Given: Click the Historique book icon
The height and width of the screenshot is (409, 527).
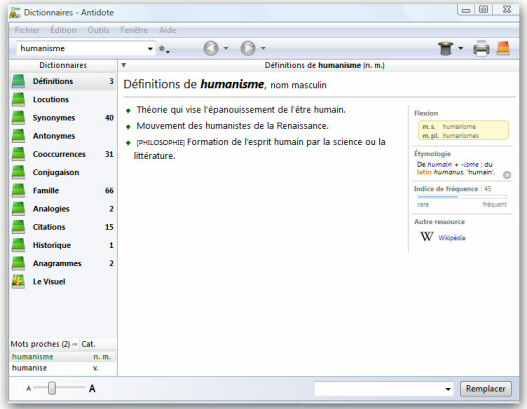Looking at the screenshot, I should (18, 245).
